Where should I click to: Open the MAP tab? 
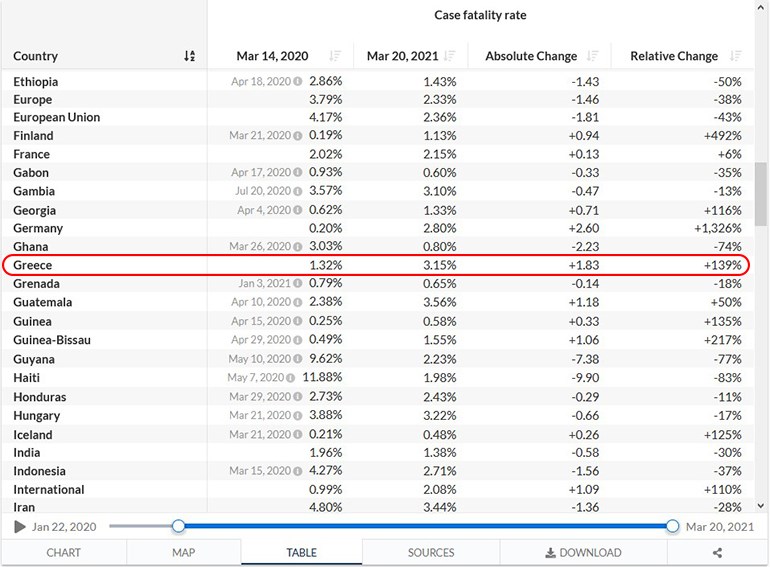183,553
